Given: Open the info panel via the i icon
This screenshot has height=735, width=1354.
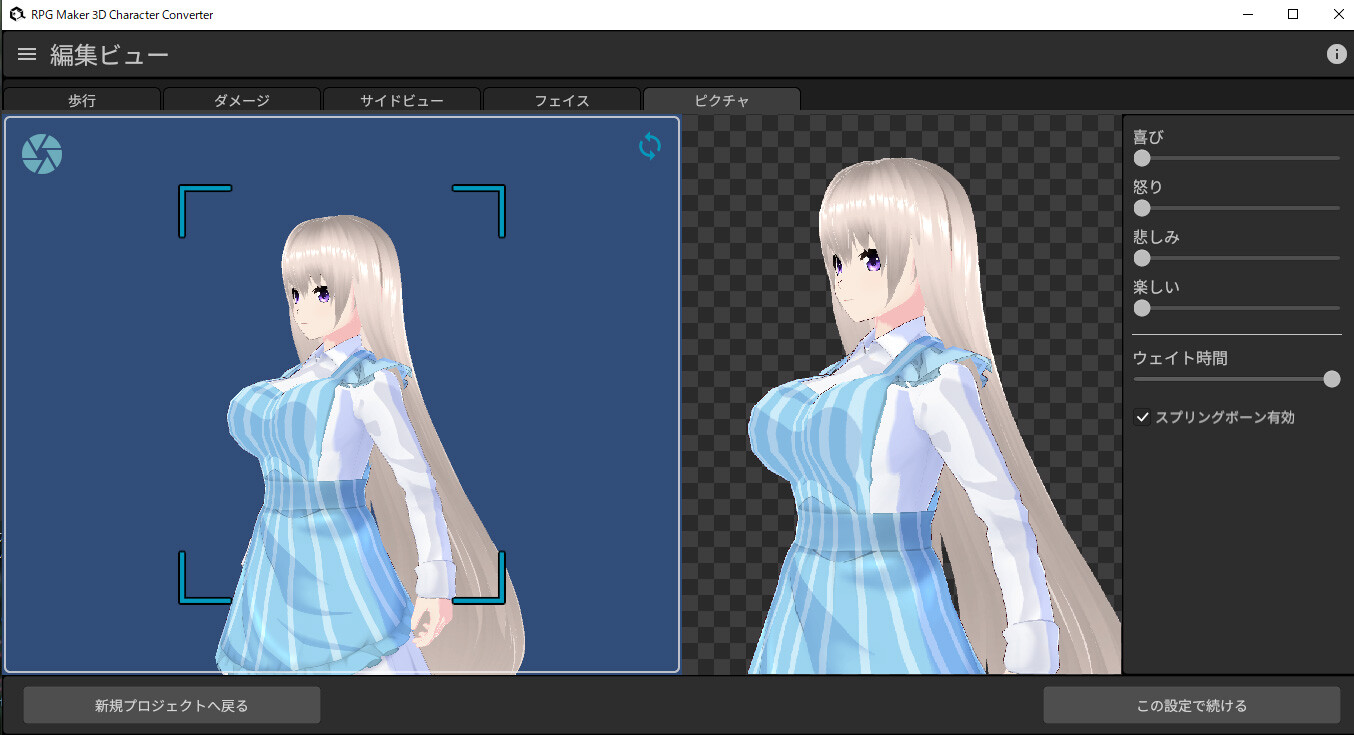Looking at the screenshot, I should pos(1336,54).
